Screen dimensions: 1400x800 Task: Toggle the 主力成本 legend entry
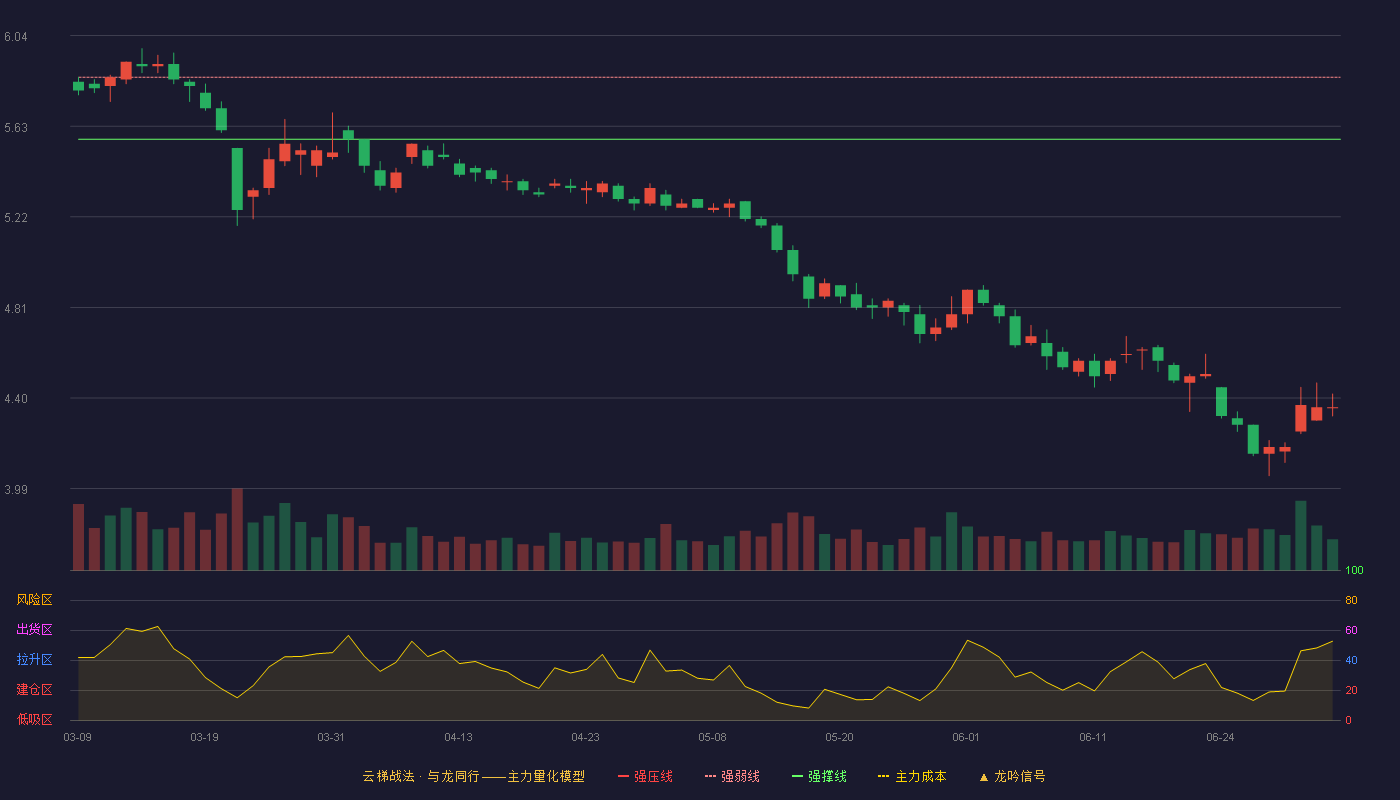912,776
